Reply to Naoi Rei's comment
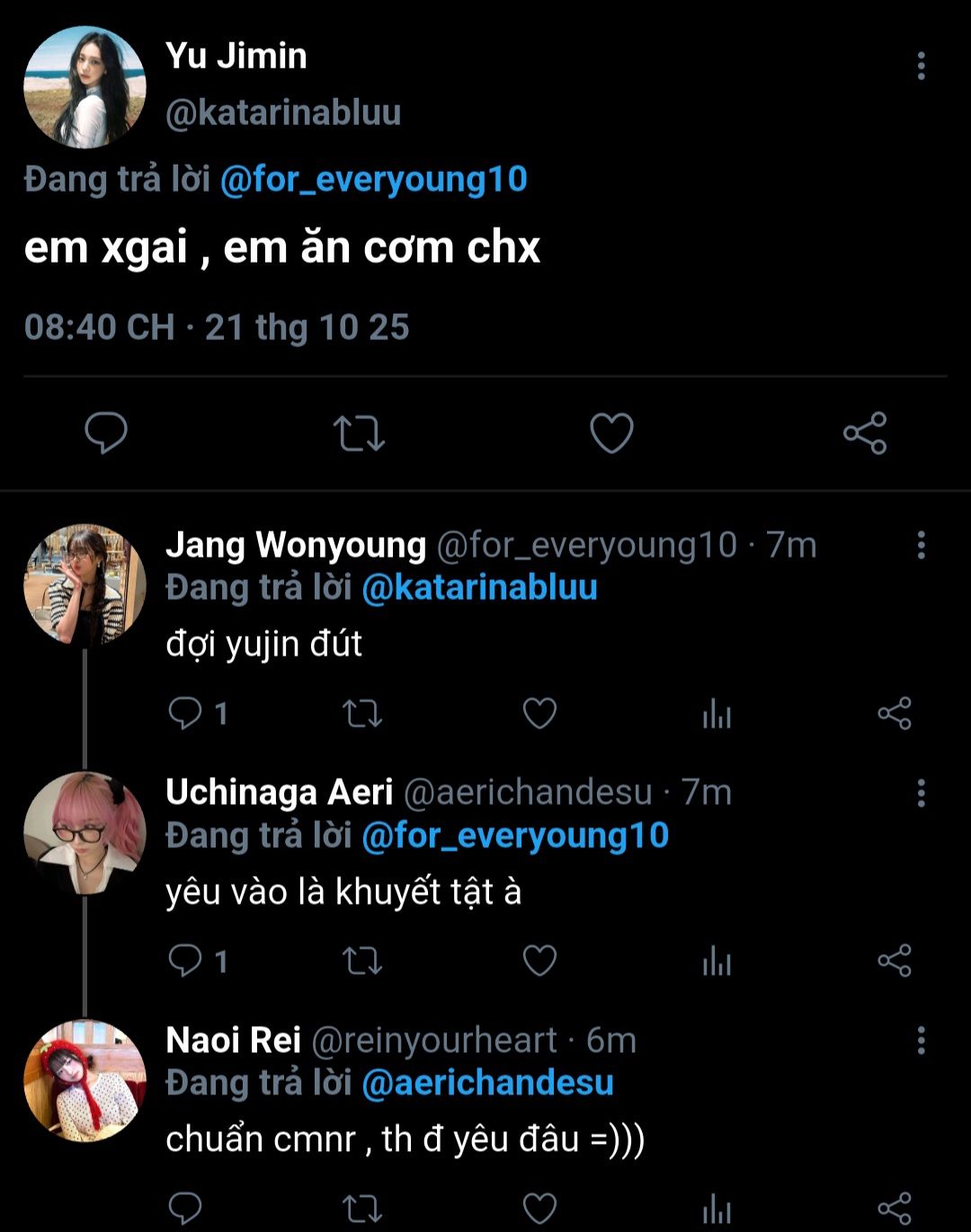Image resolution: width=971 pixels, height=1232 pixels. tap(185, 1209)
